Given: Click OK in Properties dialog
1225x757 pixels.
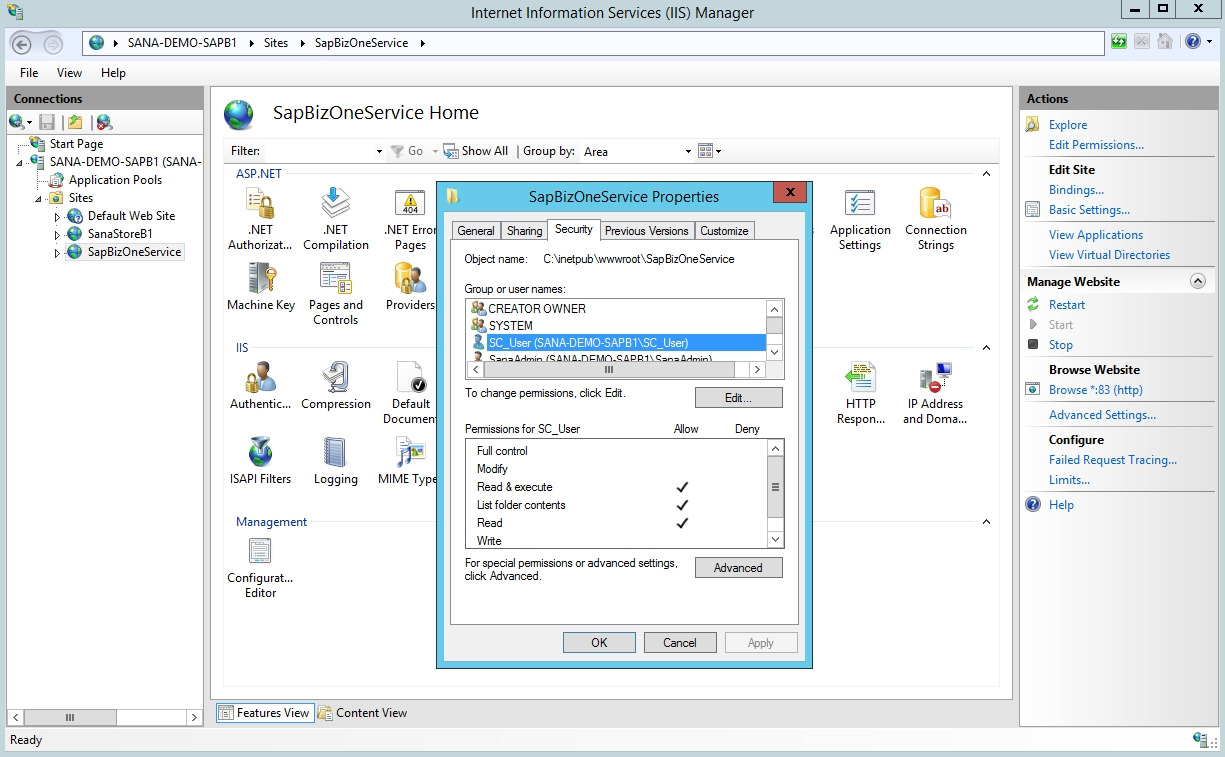Looking at the screenshot, I should point(599,643).
